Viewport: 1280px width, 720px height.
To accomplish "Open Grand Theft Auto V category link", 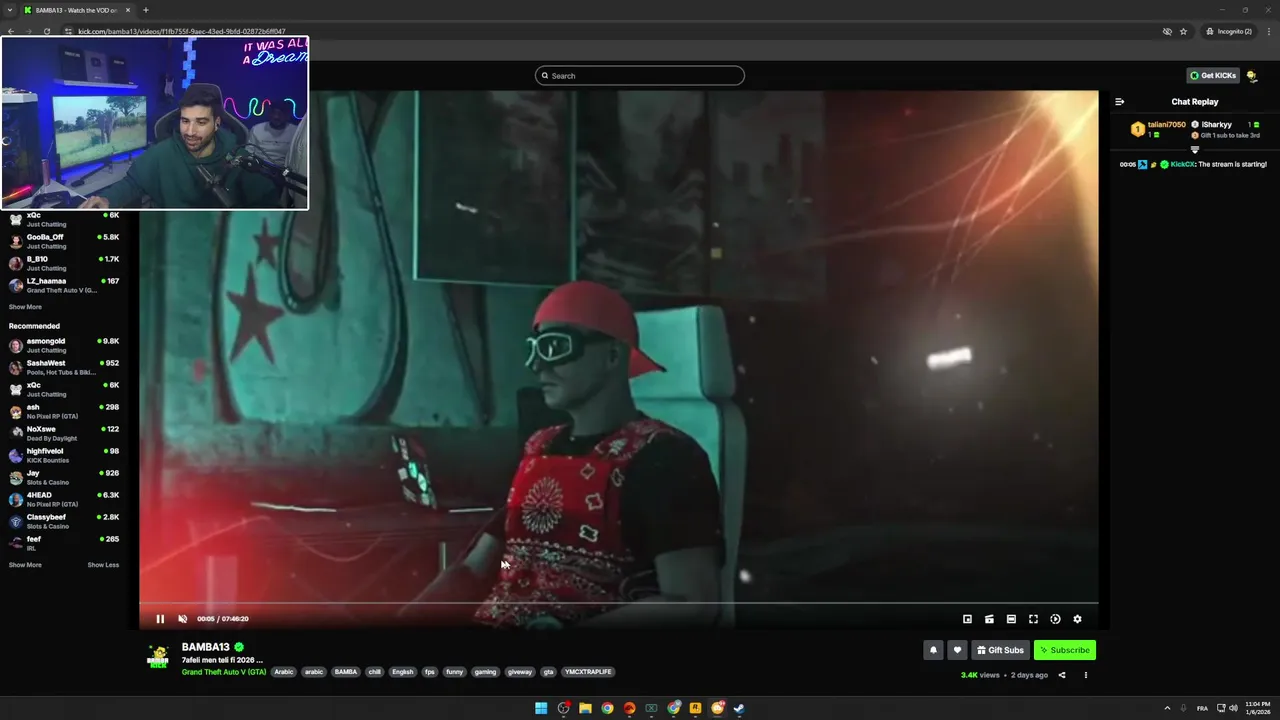I will point(224,672).
